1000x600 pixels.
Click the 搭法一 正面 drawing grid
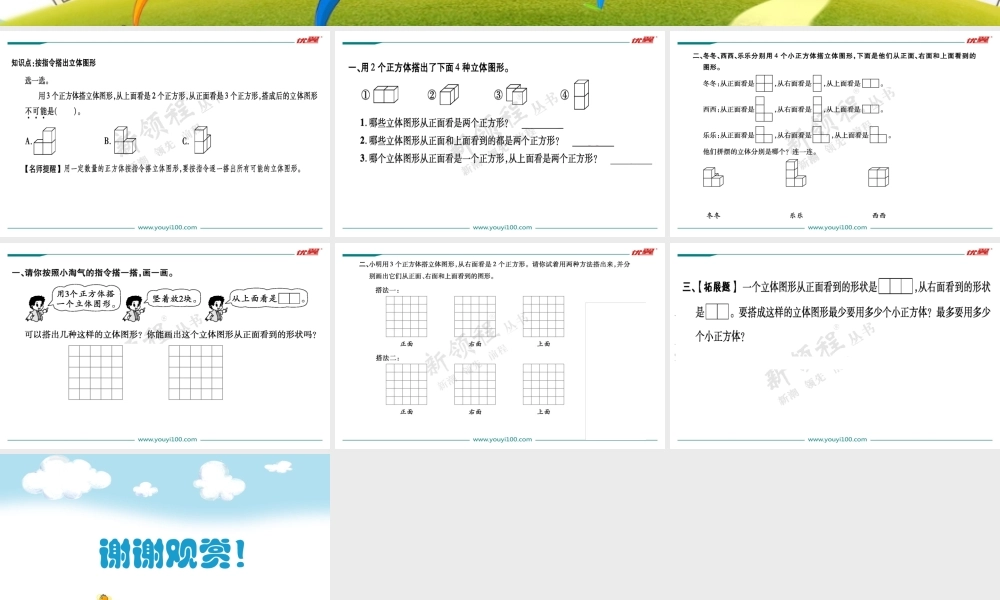point(406,316)
